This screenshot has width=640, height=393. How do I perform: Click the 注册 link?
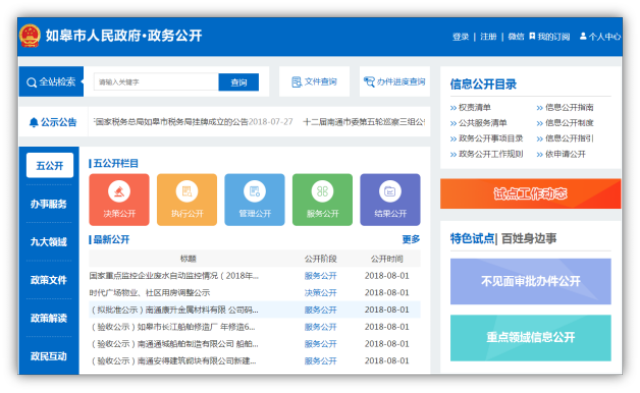pos(488,37)
